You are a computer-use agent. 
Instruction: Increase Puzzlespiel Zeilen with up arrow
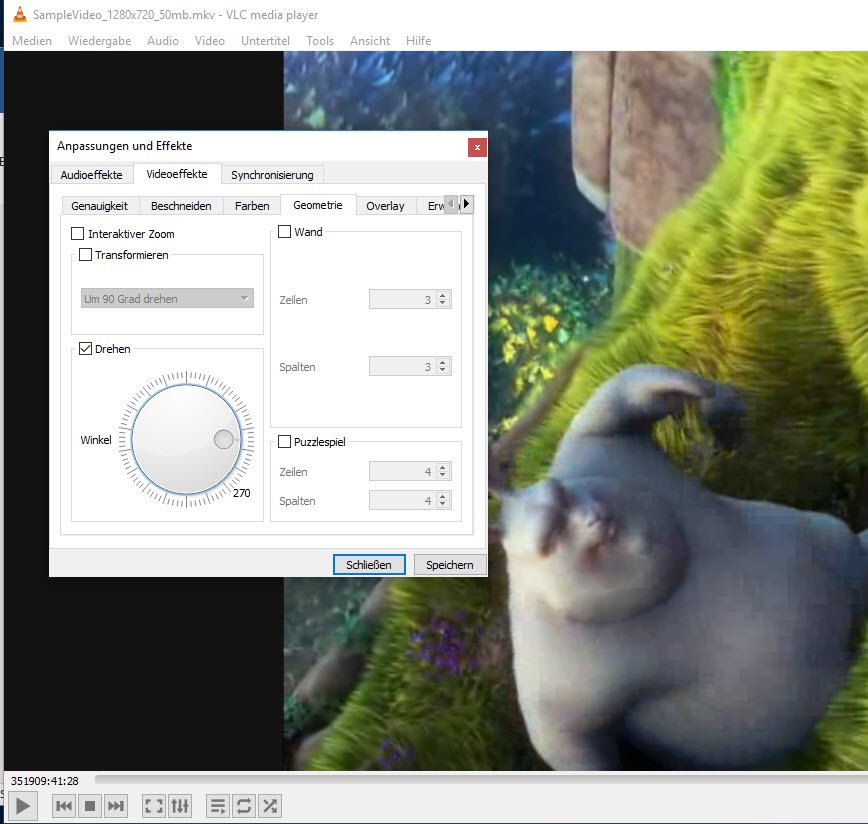tap(442, 468)
